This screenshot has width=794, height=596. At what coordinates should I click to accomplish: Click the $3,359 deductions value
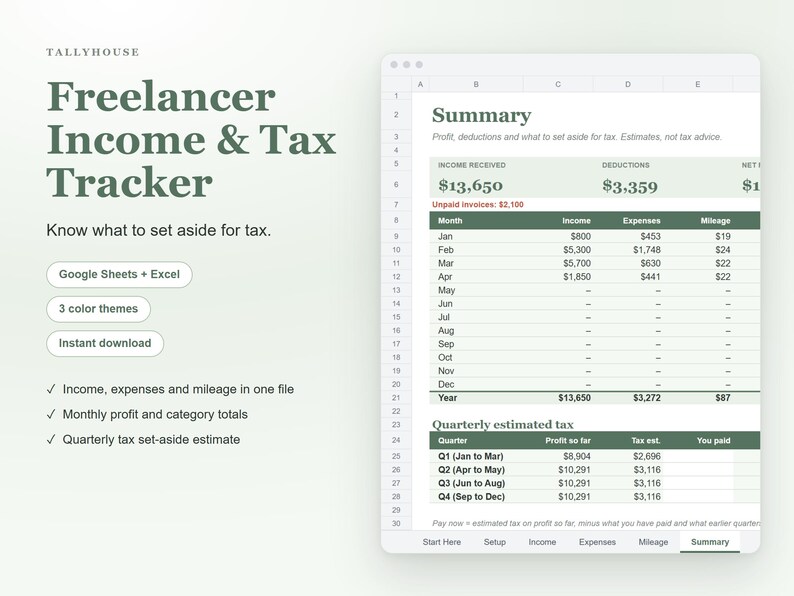[630, 186]
